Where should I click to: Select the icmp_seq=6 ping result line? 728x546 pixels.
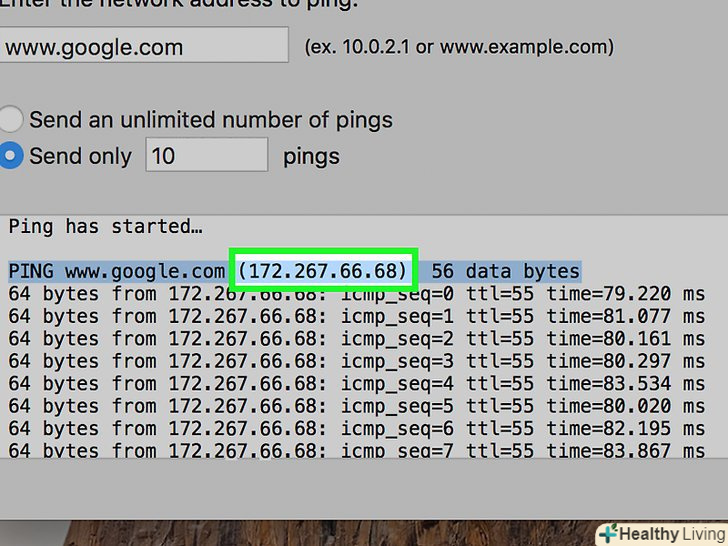click(x=355, y=429)
